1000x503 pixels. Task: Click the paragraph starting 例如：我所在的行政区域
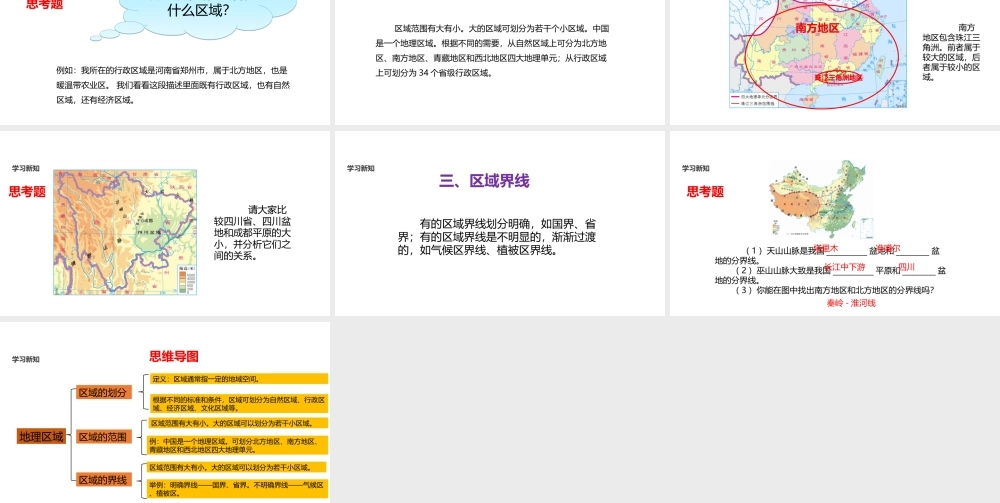pos(173,85)
